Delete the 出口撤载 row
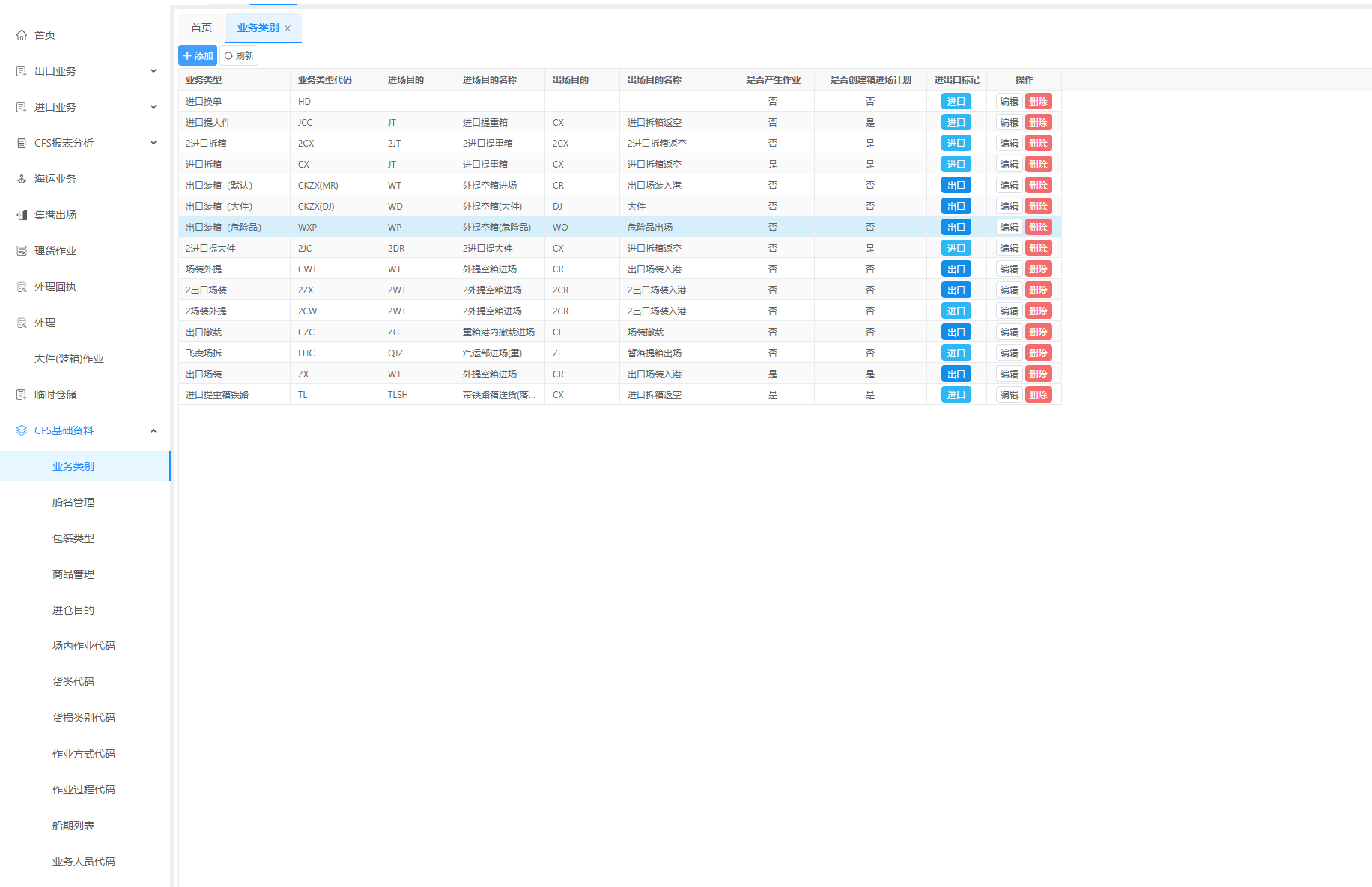Screen dimensions: 1372x887 click(1038, 332)
